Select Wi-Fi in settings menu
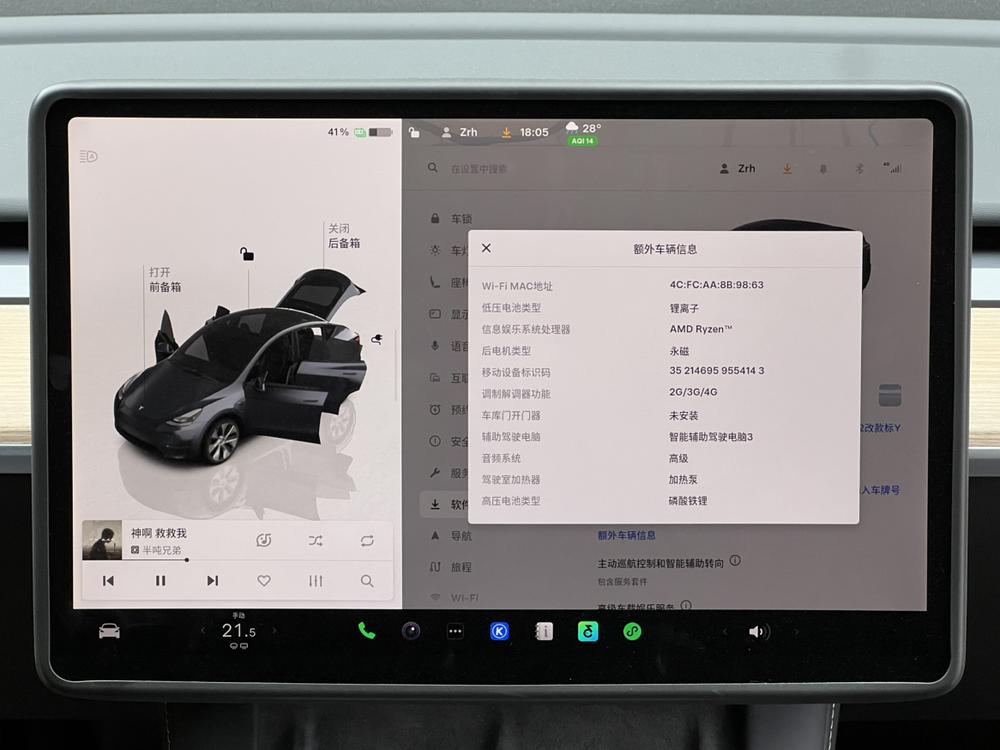Image resolution: width=1000 pixels, height=750 pixels. (454, 598)
